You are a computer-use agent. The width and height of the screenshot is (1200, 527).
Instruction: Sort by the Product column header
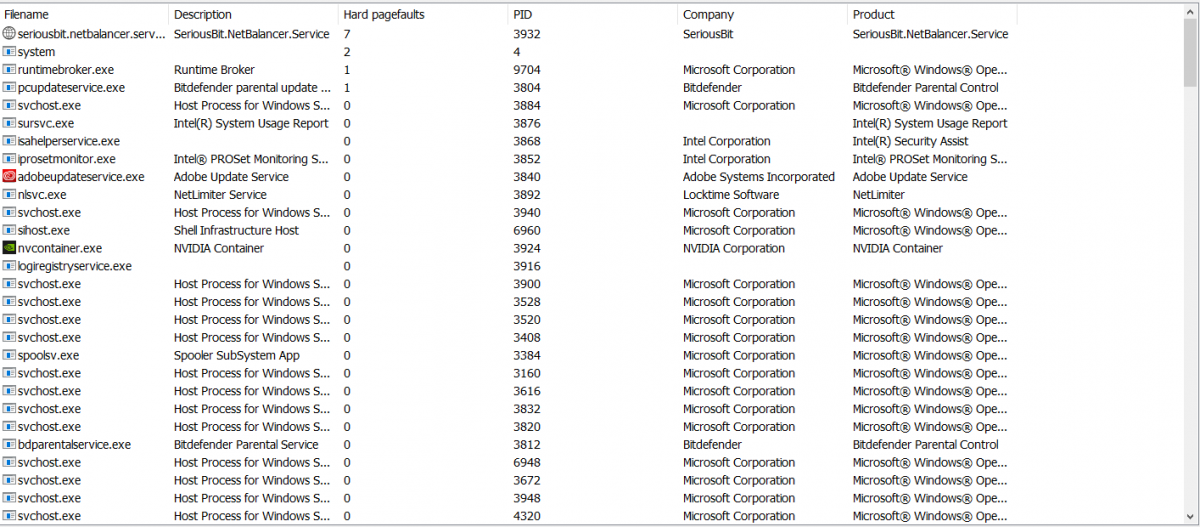pyautogui.click(x=932, y=15)
